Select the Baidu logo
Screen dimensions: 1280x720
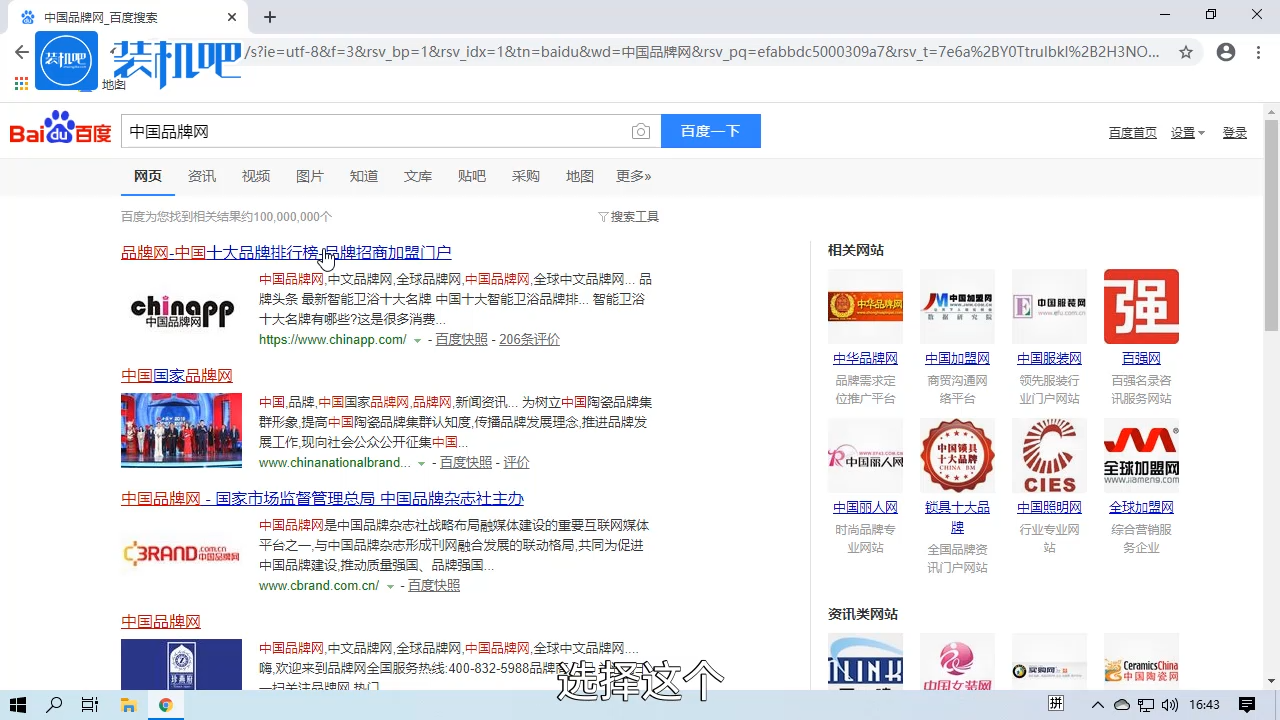click(59, 130)
